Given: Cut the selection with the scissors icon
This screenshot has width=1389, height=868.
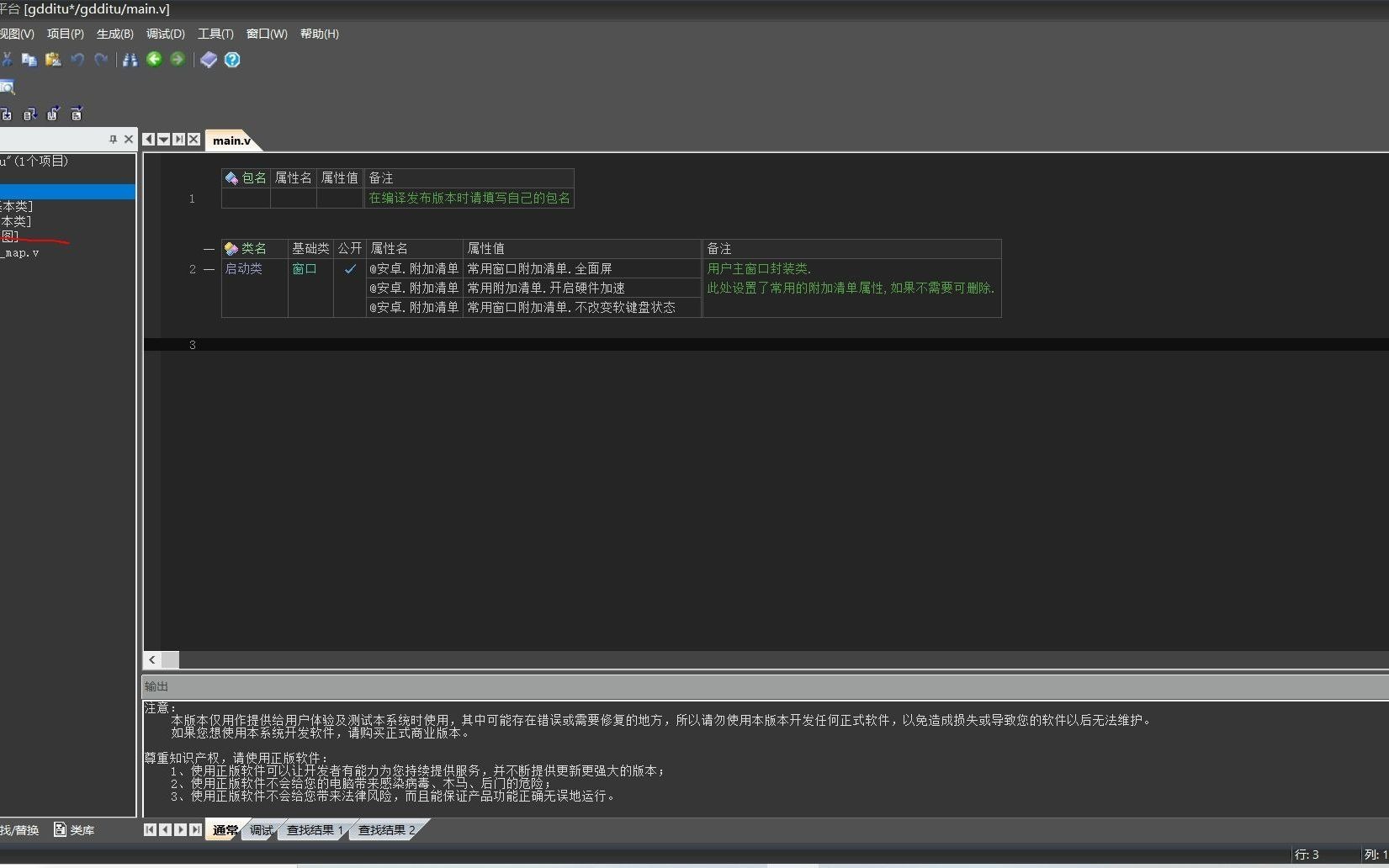Looking at the screenshot, I should click(7, 59).
